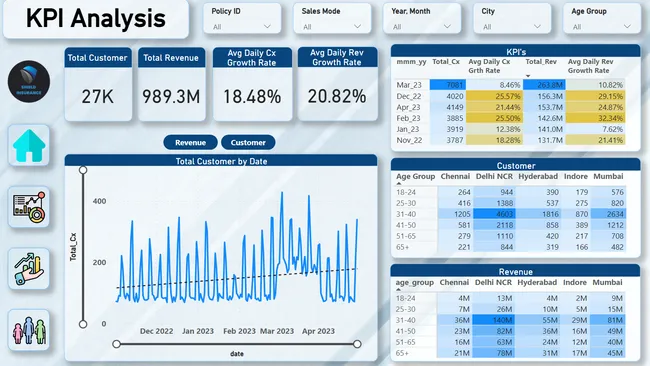The width and height of the screenshot is (650, 366).
Task: Sort KPI table by mmm_yy header
Action: click(411, 62)
